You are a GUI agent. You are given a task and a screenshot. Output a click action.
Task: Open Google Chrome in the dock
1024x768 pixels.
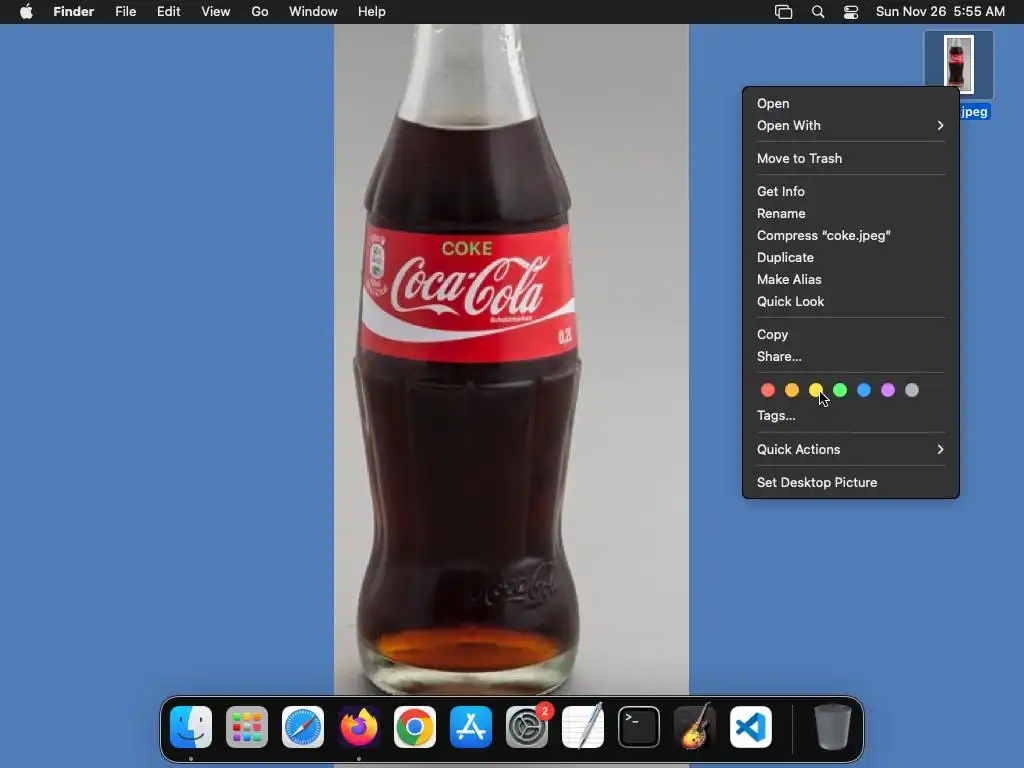tap(415, 727)
